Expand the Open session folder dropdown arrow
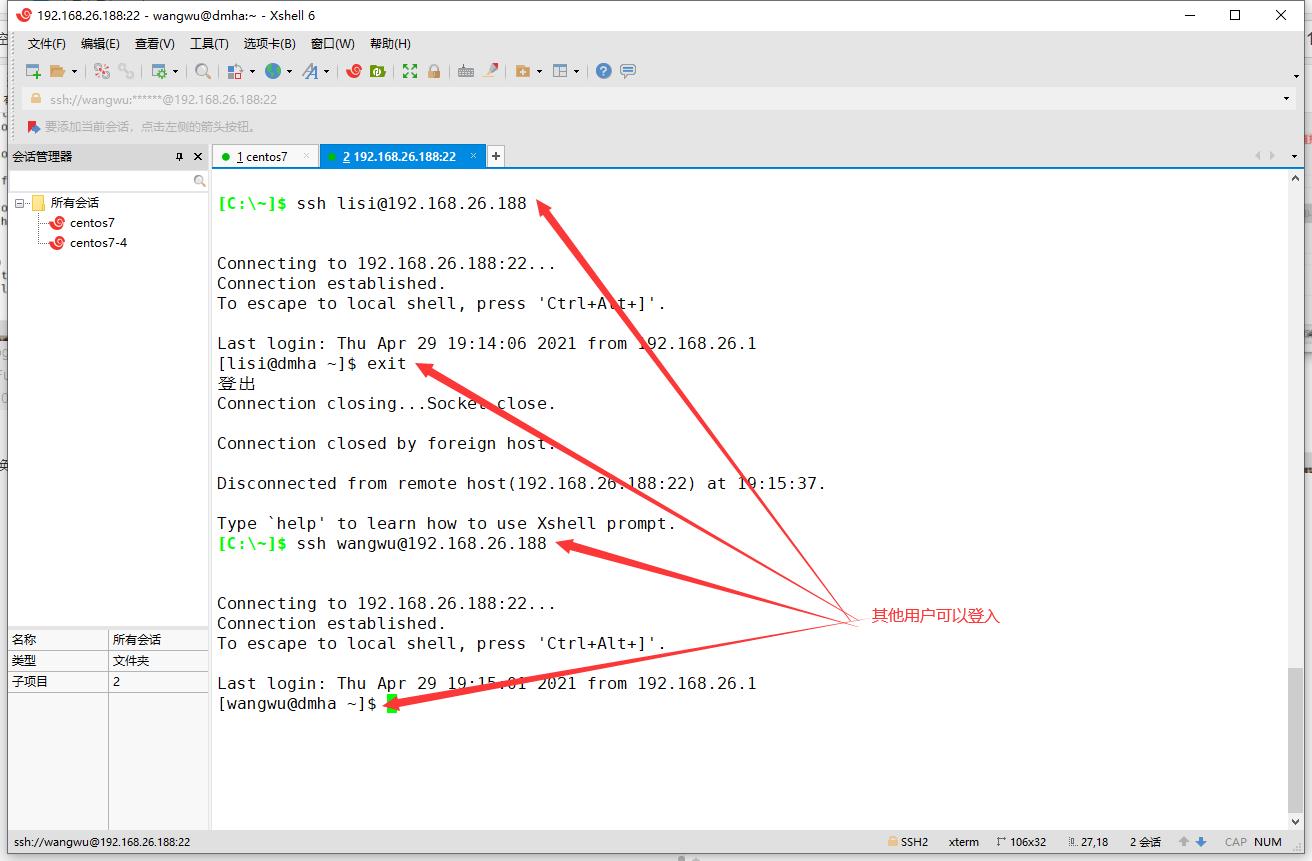1312x861 pixels. pos(74,71)
